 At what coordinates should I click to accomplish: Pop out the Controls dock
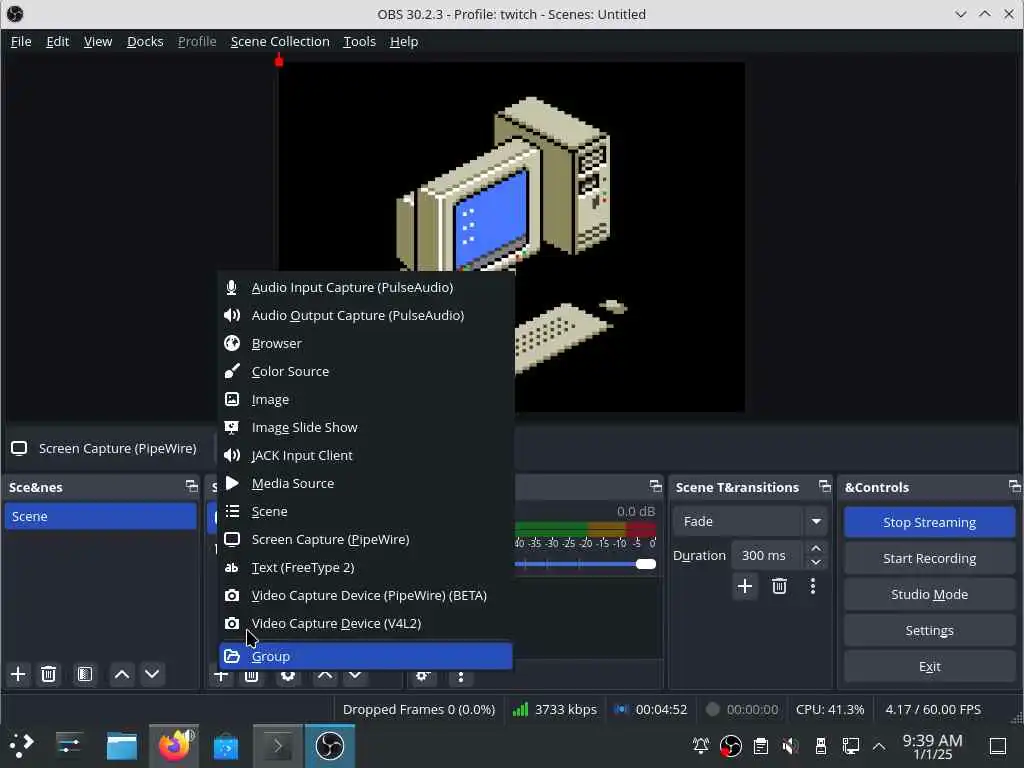(x=1014, y=486)
